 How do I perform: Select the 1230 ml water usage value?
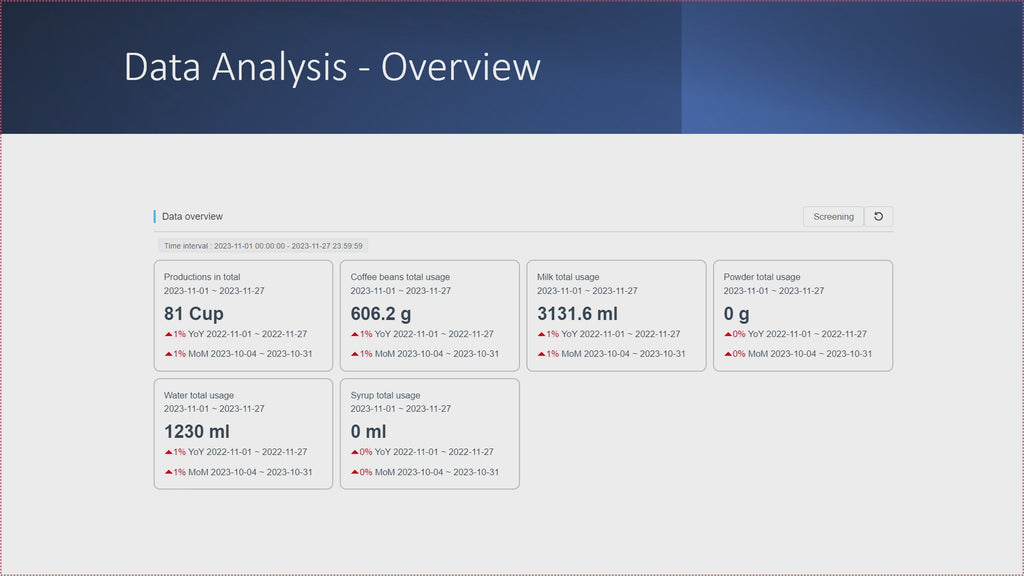(197, 432)
